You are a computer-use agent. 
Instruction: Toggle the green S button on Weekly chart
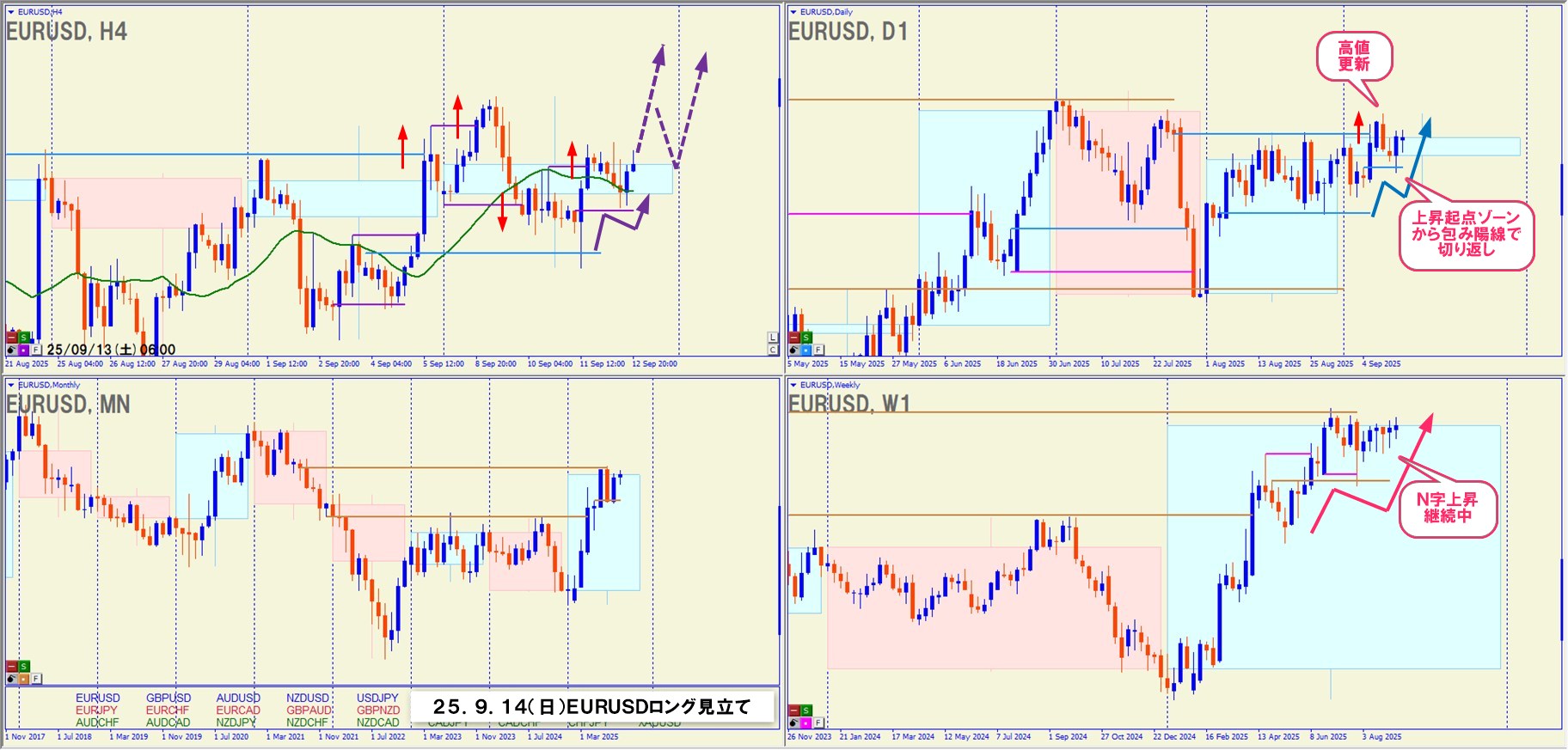pyautogui.click(x=806, y=710)
